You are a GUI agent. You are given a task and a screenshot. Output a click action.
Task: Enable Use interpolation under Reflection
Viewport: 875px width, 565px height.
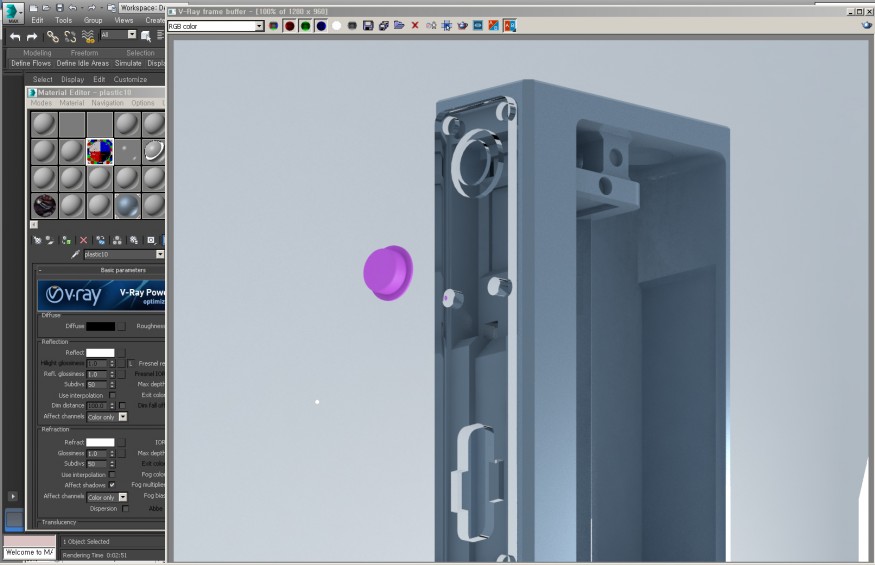(113, 395)
